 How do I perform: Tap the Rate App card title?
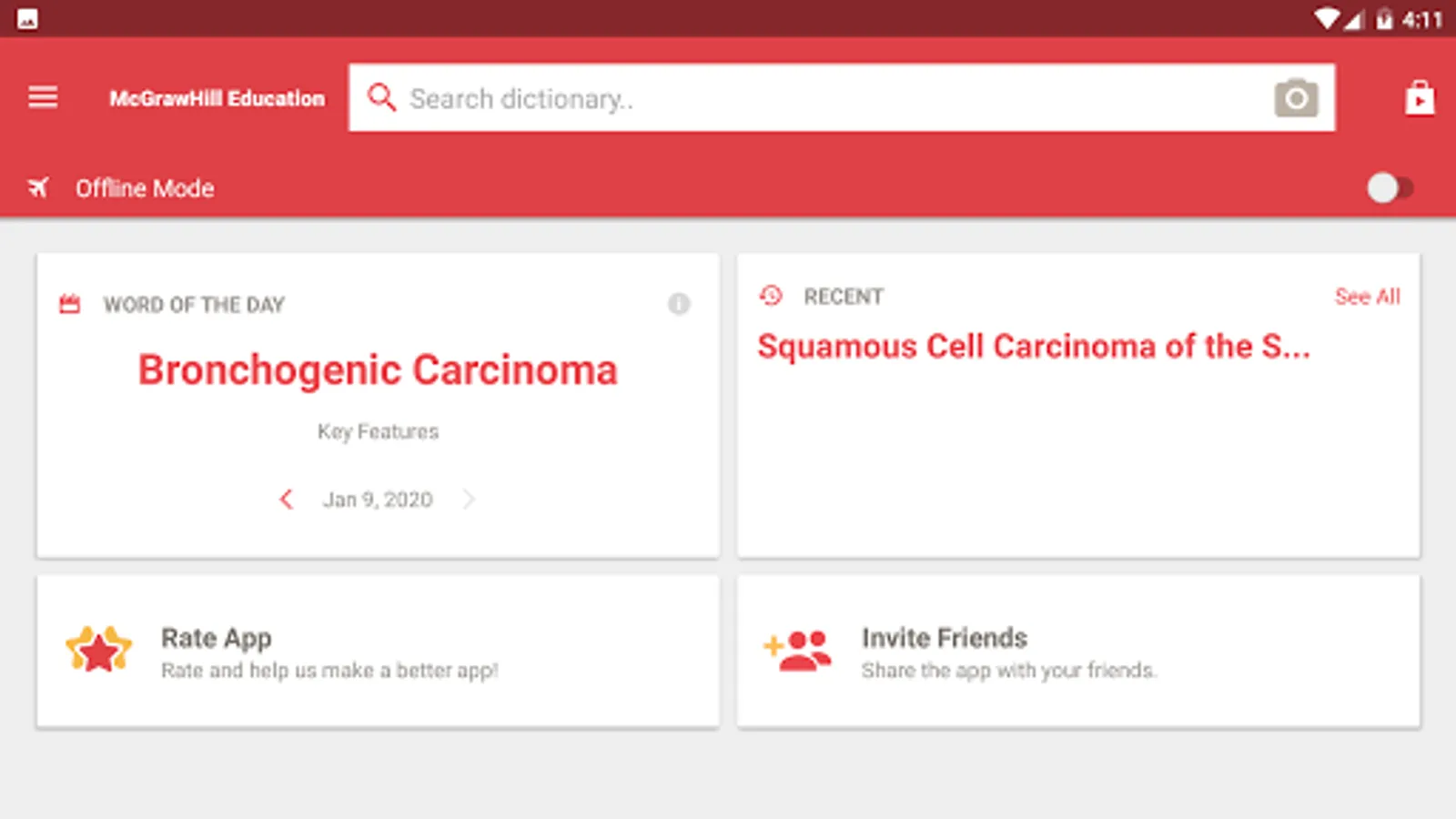point(217,638)
